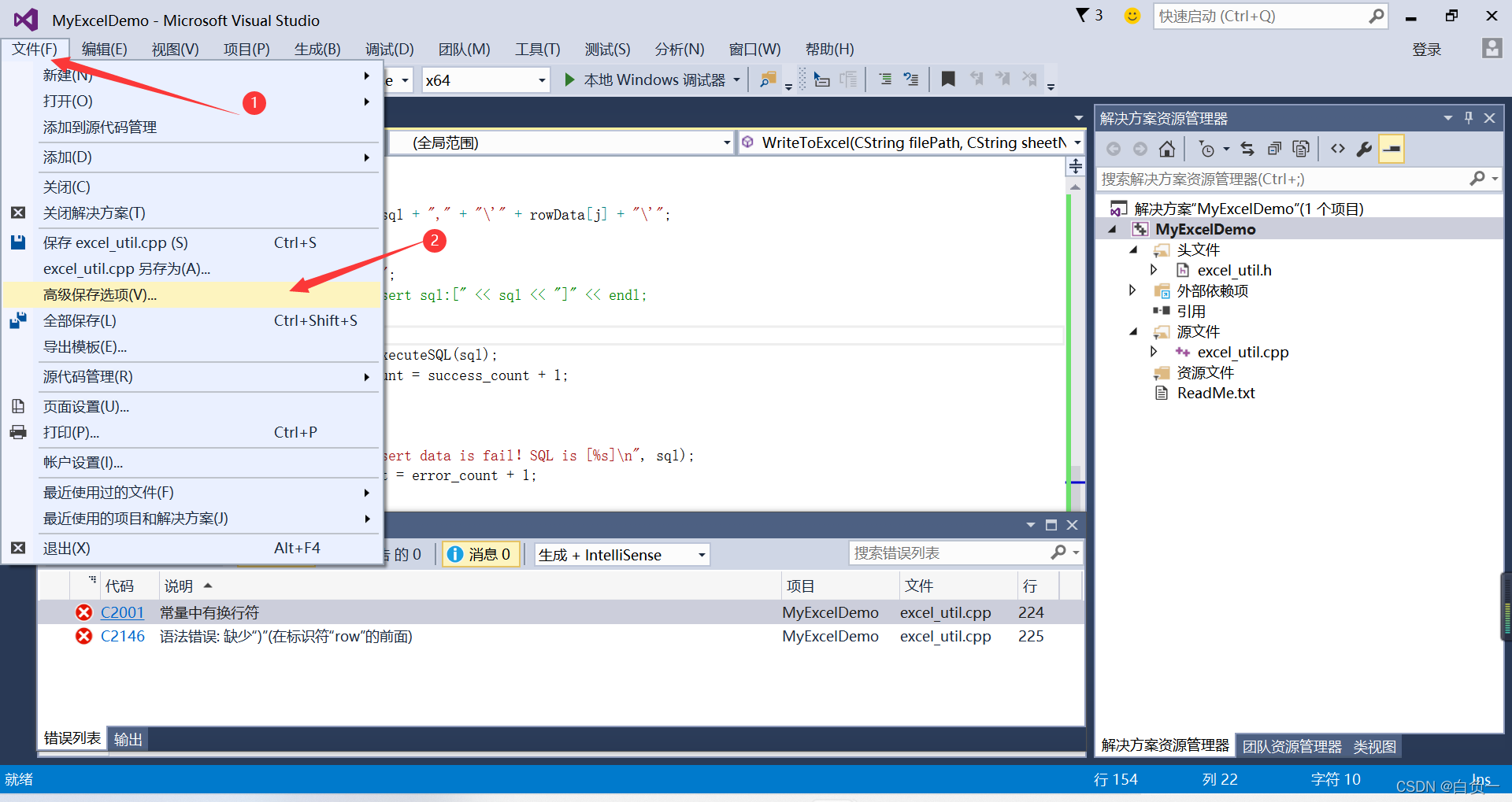
Task: Click Solution Explorer search field
Action: pyautogui.click(x=1284, y=179)
